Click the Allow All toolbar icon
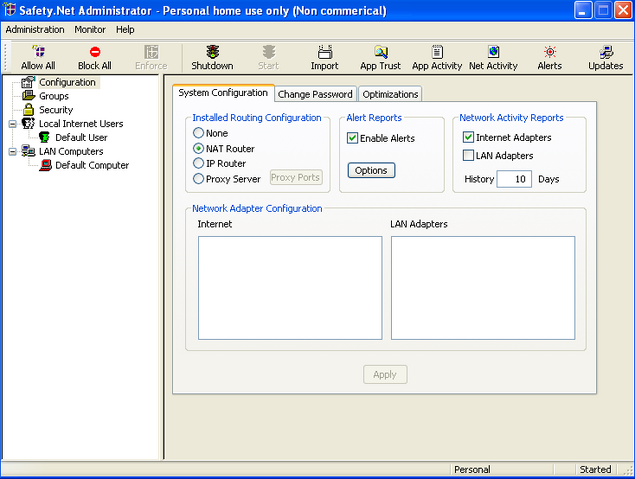The image size is (635, 479). (38, 52)
